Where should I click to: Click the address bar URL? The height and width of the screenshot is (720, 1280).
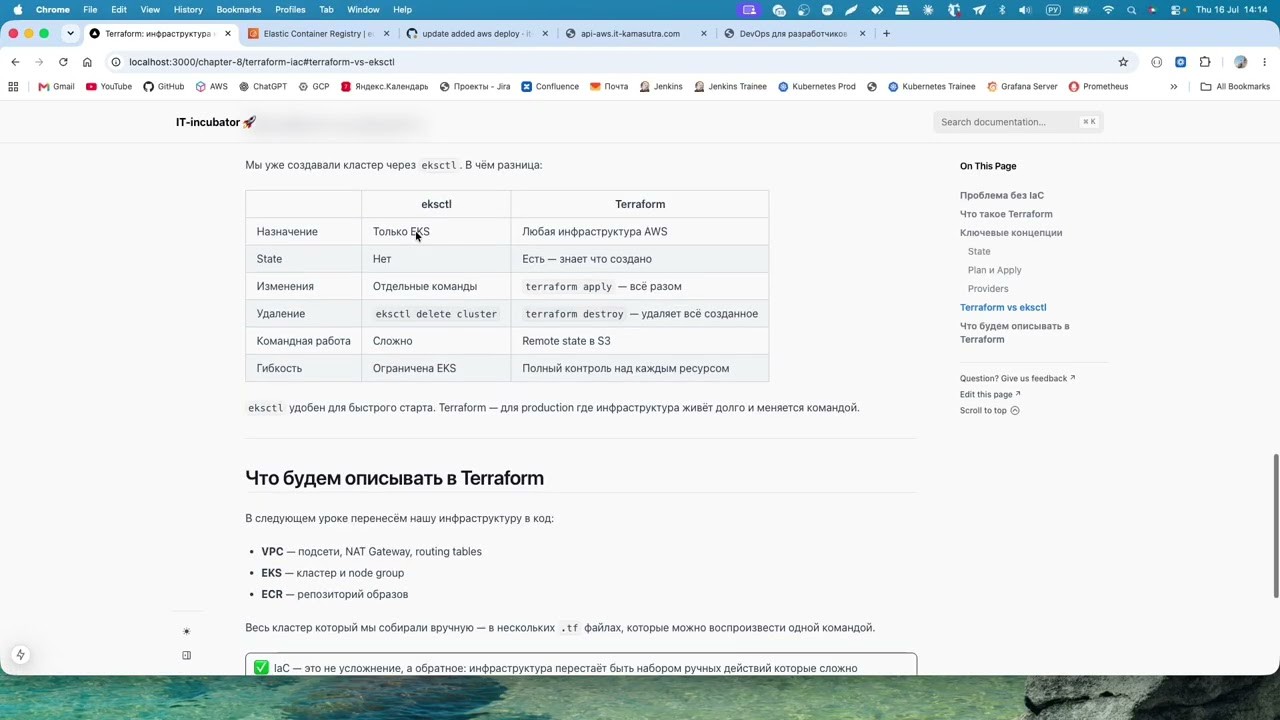[x=261, y=62]
